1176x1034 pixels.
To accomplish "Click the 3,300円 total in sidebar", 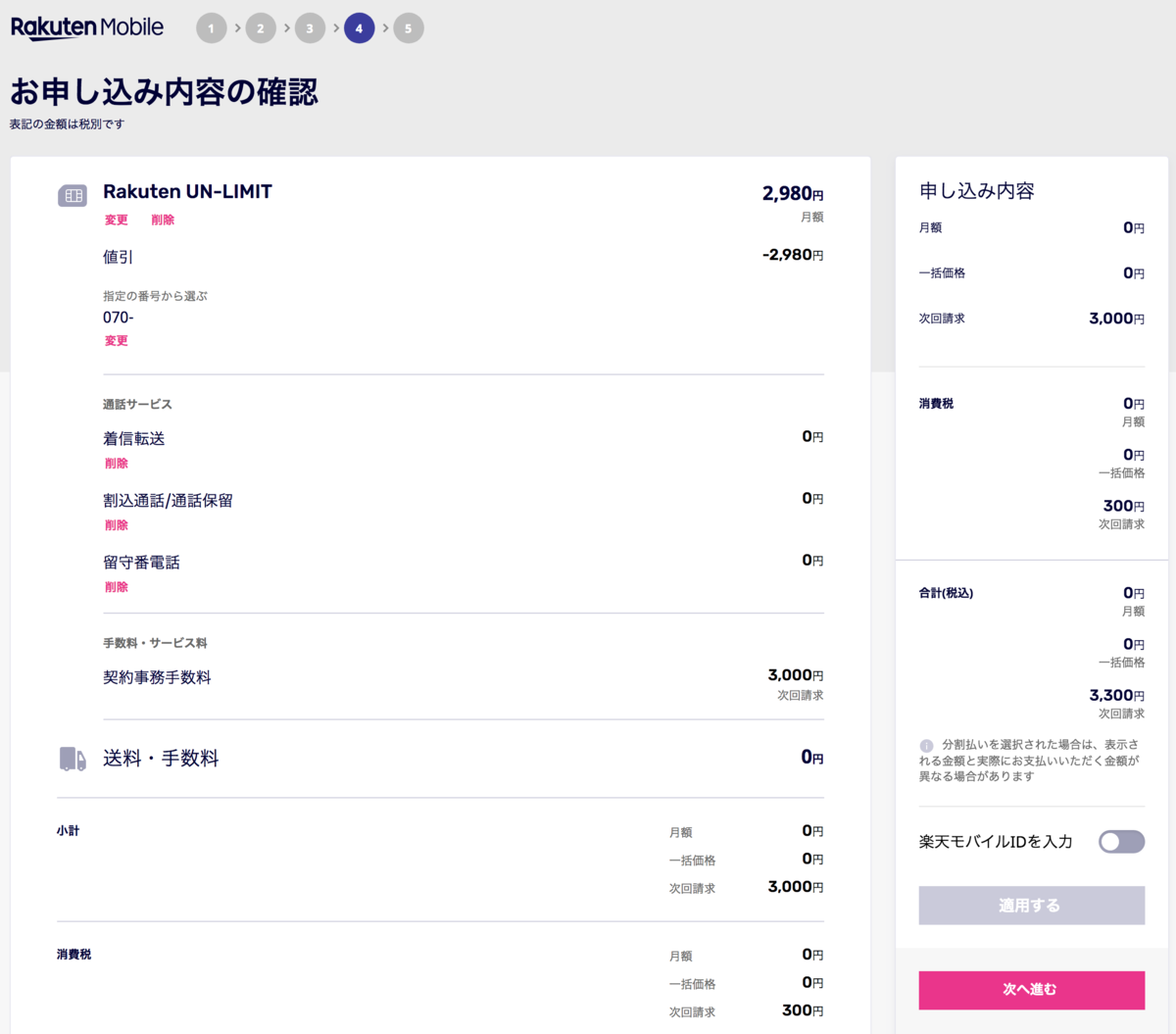I will [1117, 696].
